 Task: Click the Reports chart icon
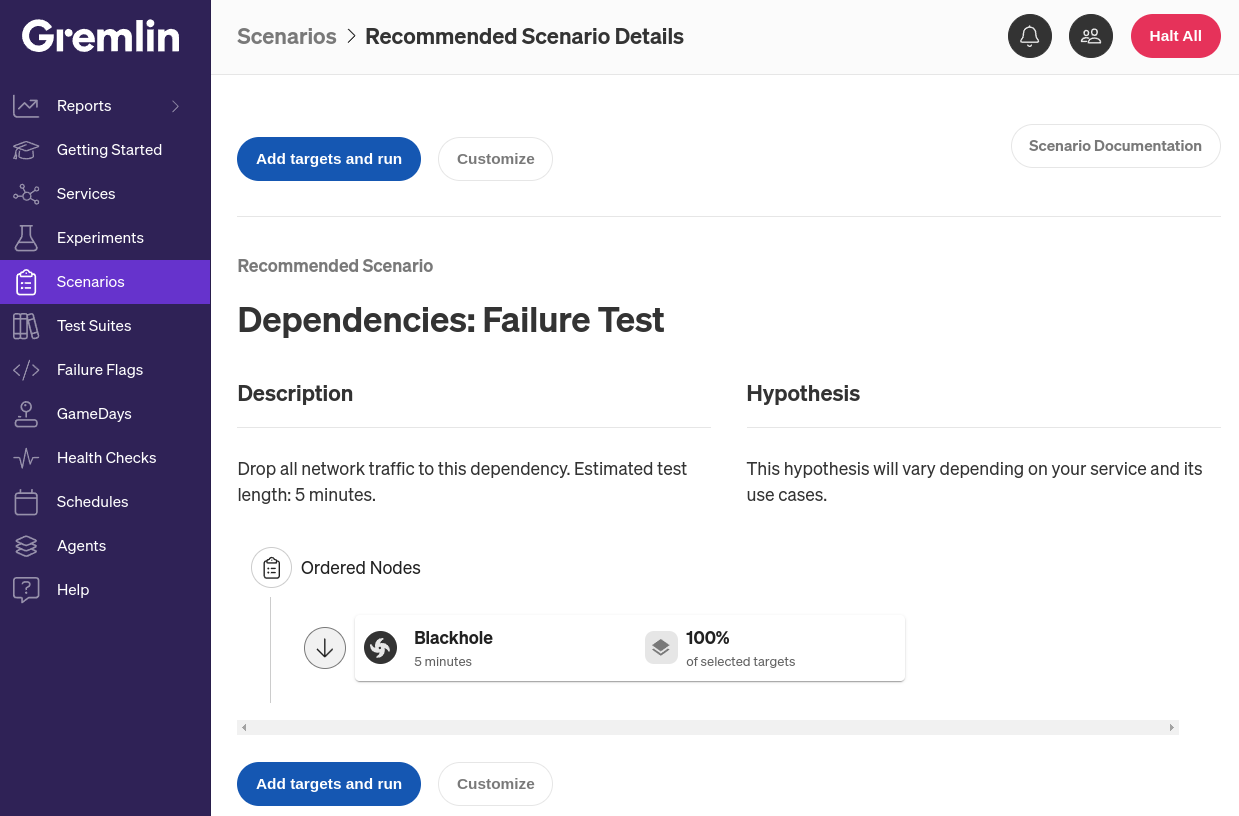(x=26, y=106)
